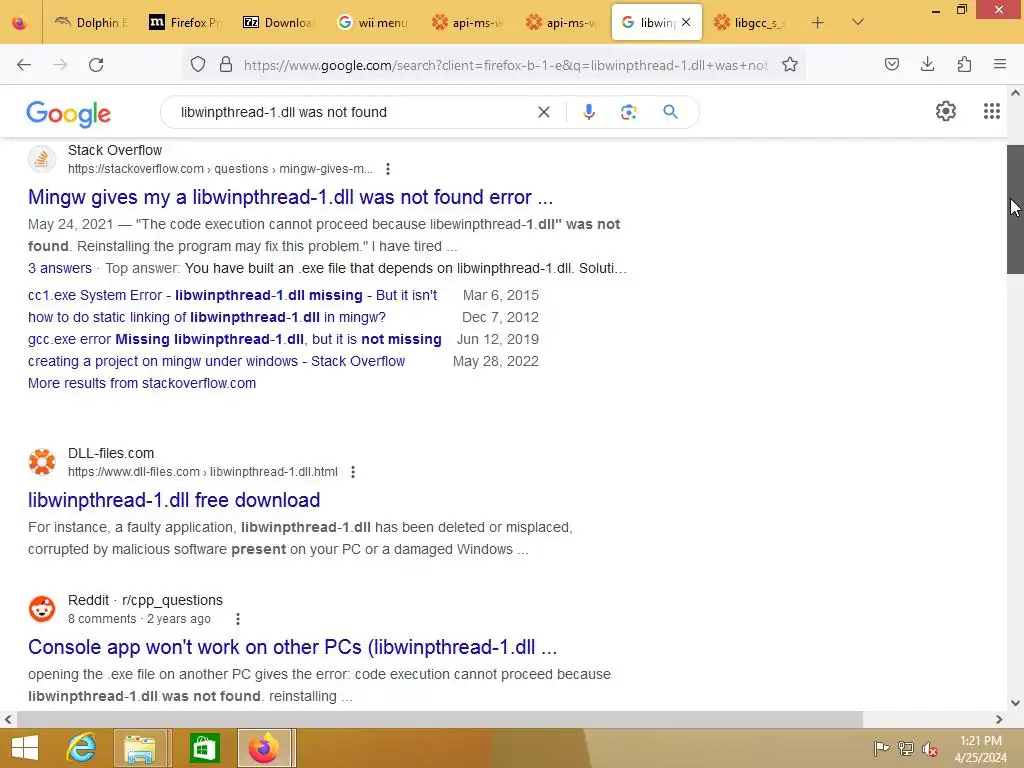1024x768 pixels.
Task: Click the horizontal scrollbar thumb
Action: click(x=440, y=720)
